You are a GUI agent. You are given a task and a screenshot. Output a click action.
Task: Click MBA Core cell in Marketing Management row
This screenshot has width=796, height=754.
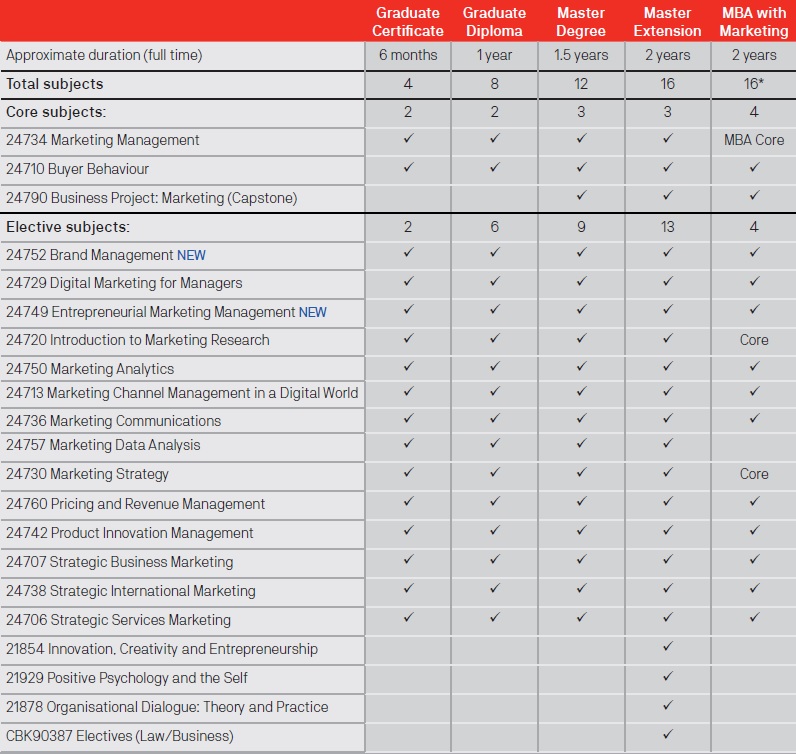754,140
